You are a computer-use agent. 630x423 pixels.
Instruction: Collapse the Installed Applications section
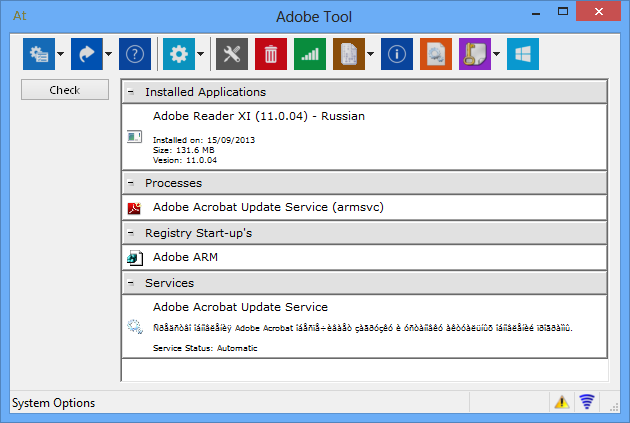point(131,92)
